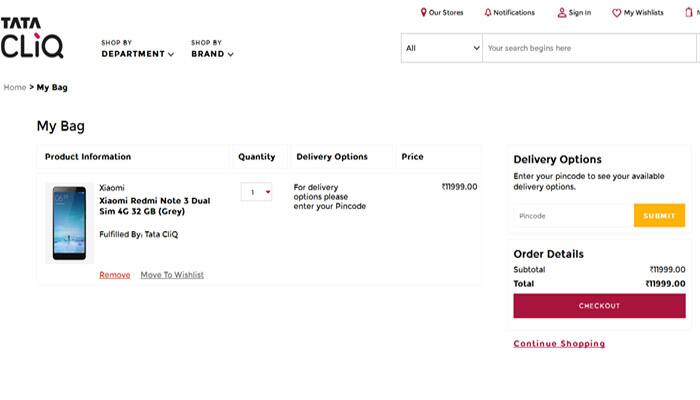700x400 pixels.
Task: Open the quantity selector dropdown
Action: pos(256,192)
